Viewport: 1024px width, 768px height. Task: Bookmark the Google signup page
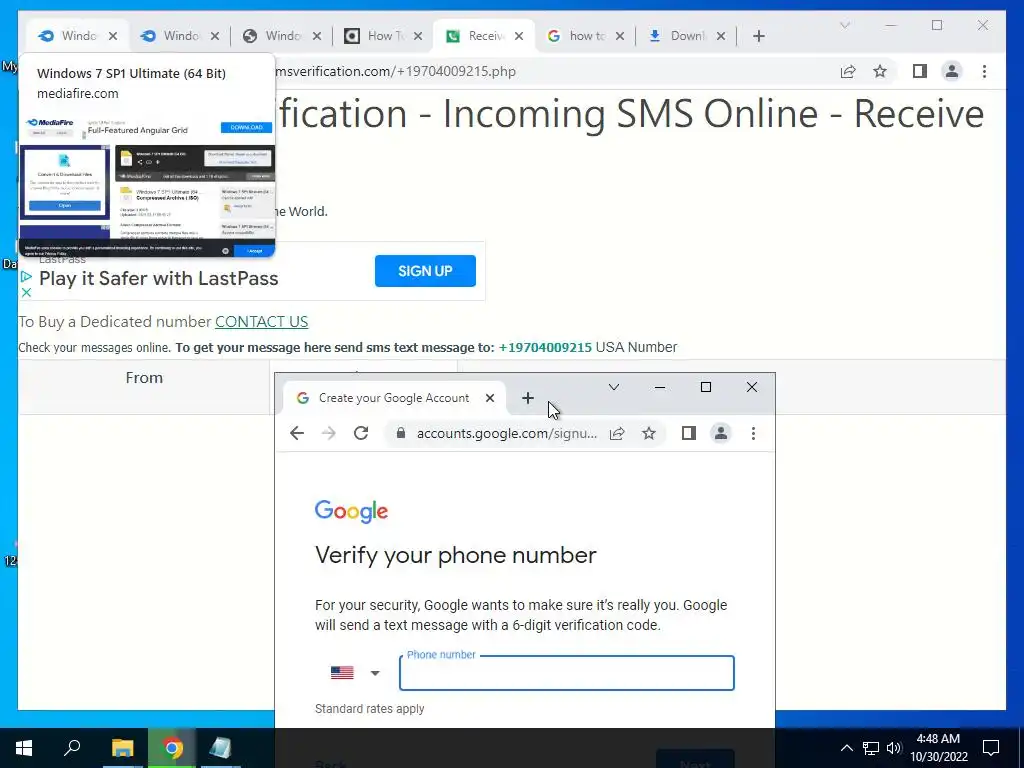(x=648, y=433)
